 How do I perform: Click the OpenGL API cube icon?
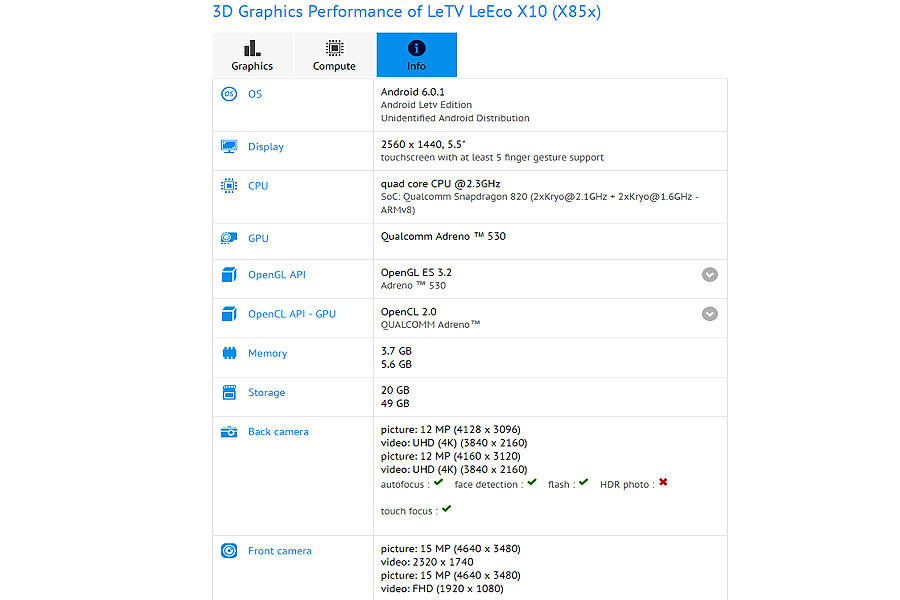coord(229,274)
